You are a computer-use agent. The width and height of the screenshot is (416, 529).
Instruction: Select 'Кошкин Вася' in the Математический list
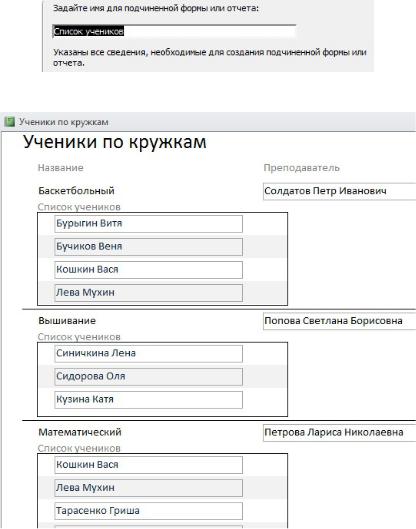click(x=148, y=465)
